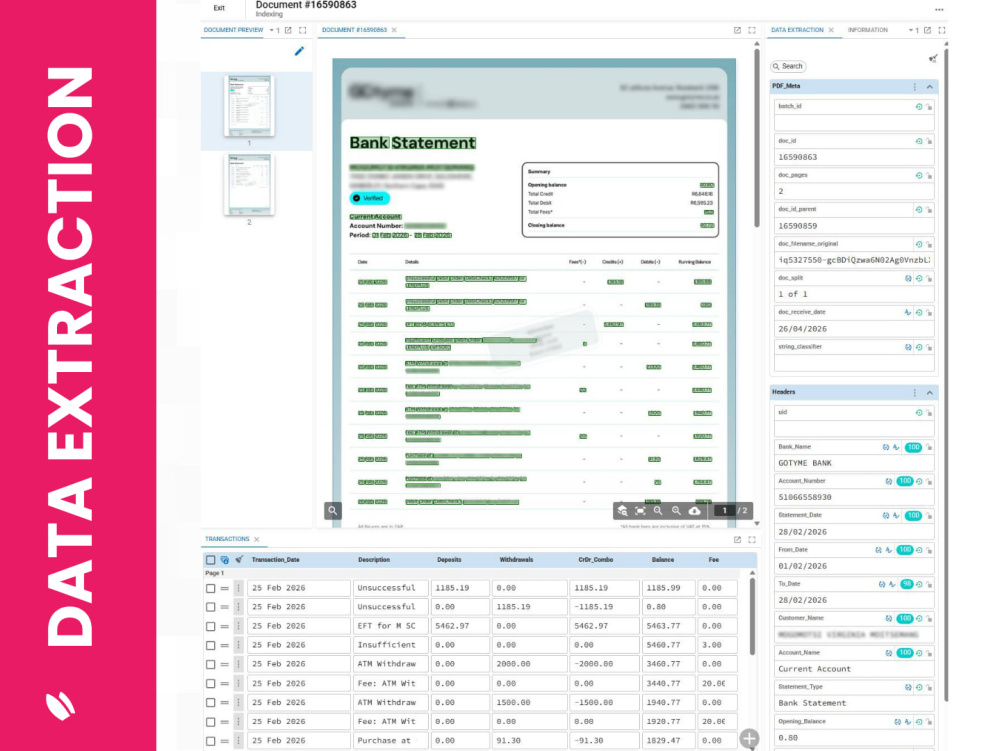Screen dimensions: 1000x751
Task: Click the document inspect icon left of fit-to-screen
Action: pos(622,511)
